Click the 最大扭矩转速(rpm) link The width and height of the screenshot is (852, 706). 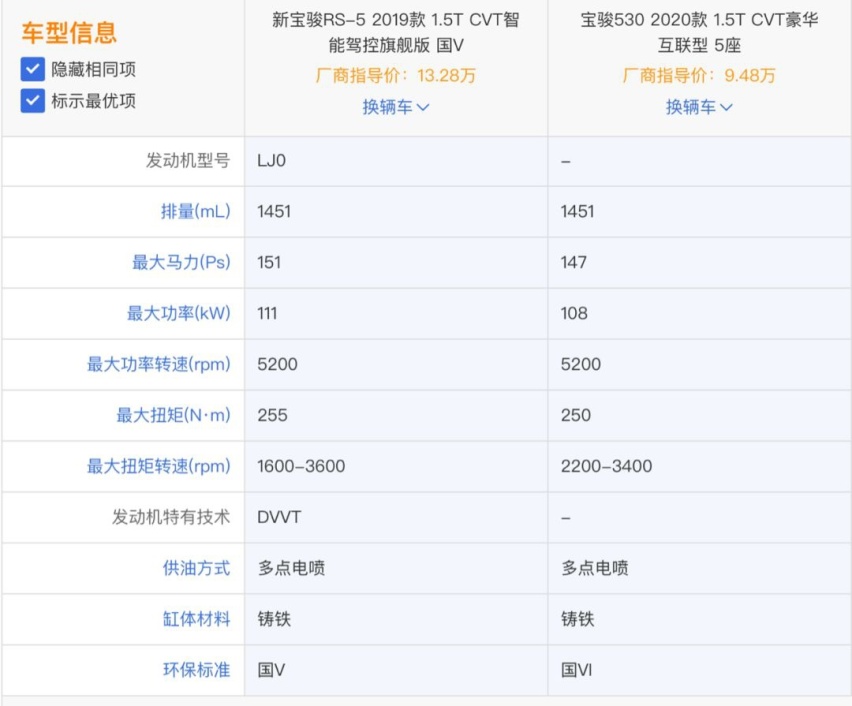[x=159, y=466]
